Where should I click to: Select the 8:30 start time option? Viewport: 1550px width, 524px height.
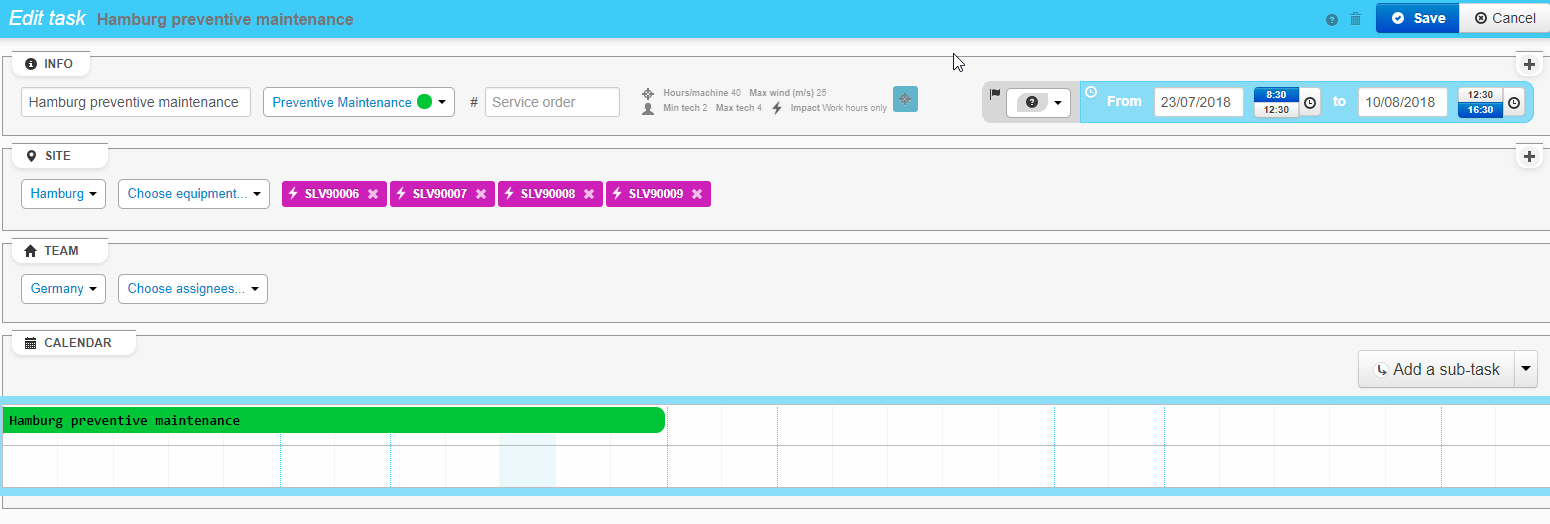1276,95
